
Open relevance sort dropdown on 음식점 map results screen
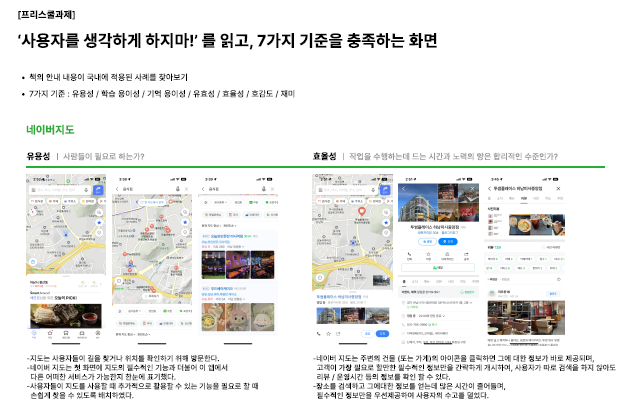tap(143, 335)
